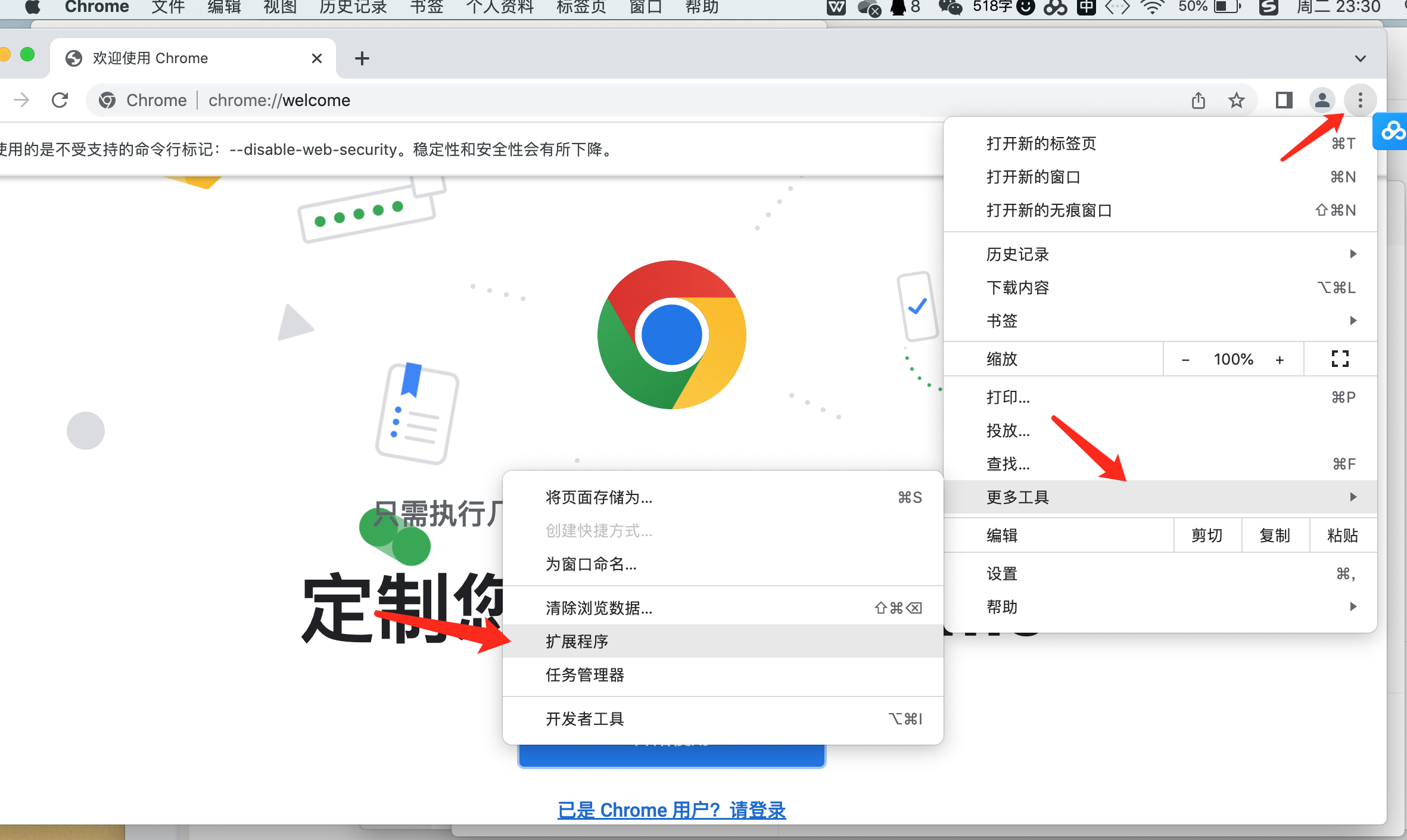The width and height of the screenshot is (1407, 840).
Task: Toggle the side panel icon
Action: [1284, 100]
